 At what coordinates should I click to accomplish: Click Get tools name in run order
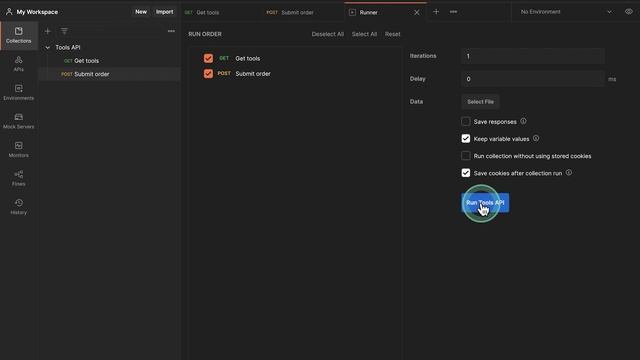point(248,58)
